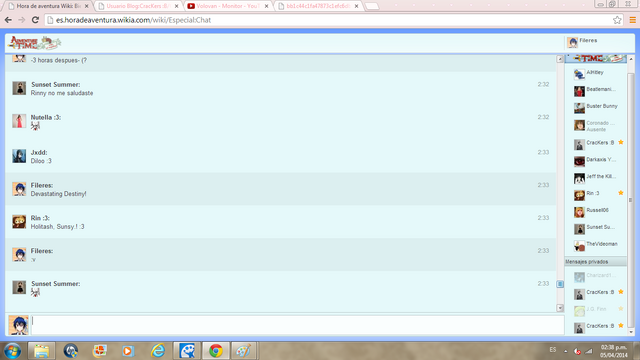The height and width of the screenshot is (360, 640).
Task: Click the Adventure Time wiki logo
Action: pos(35,43)
